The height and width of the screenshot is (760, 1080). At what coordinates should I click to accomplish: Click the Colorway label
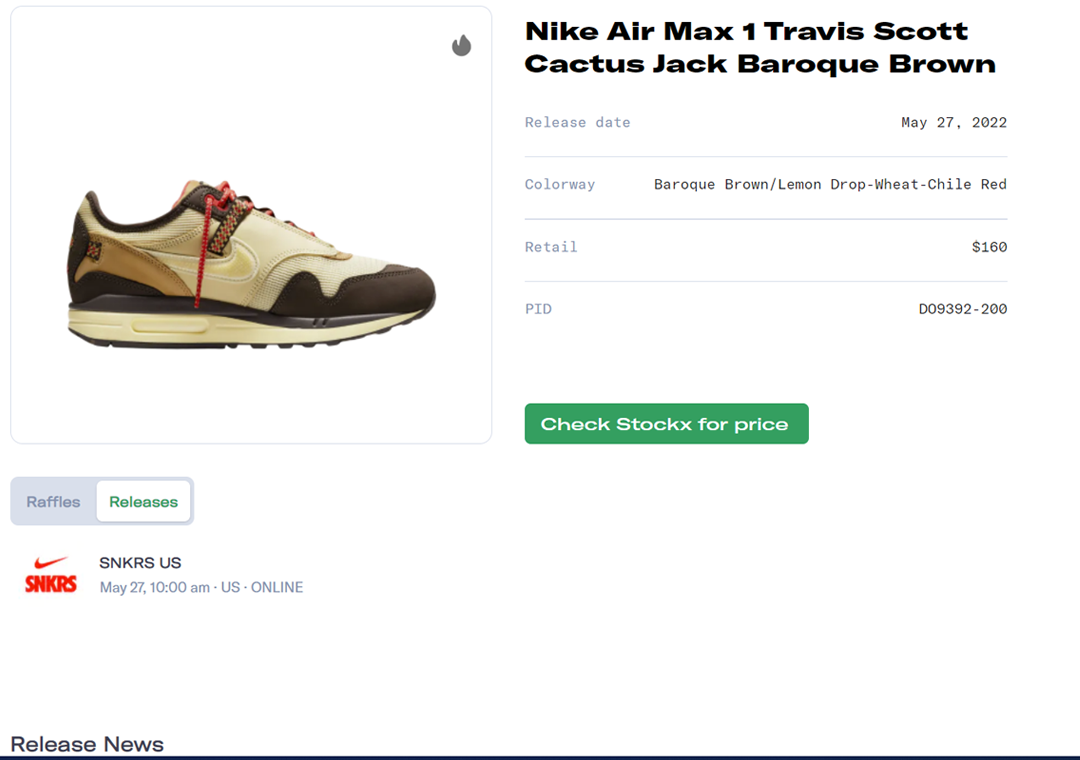click(559, 185)
